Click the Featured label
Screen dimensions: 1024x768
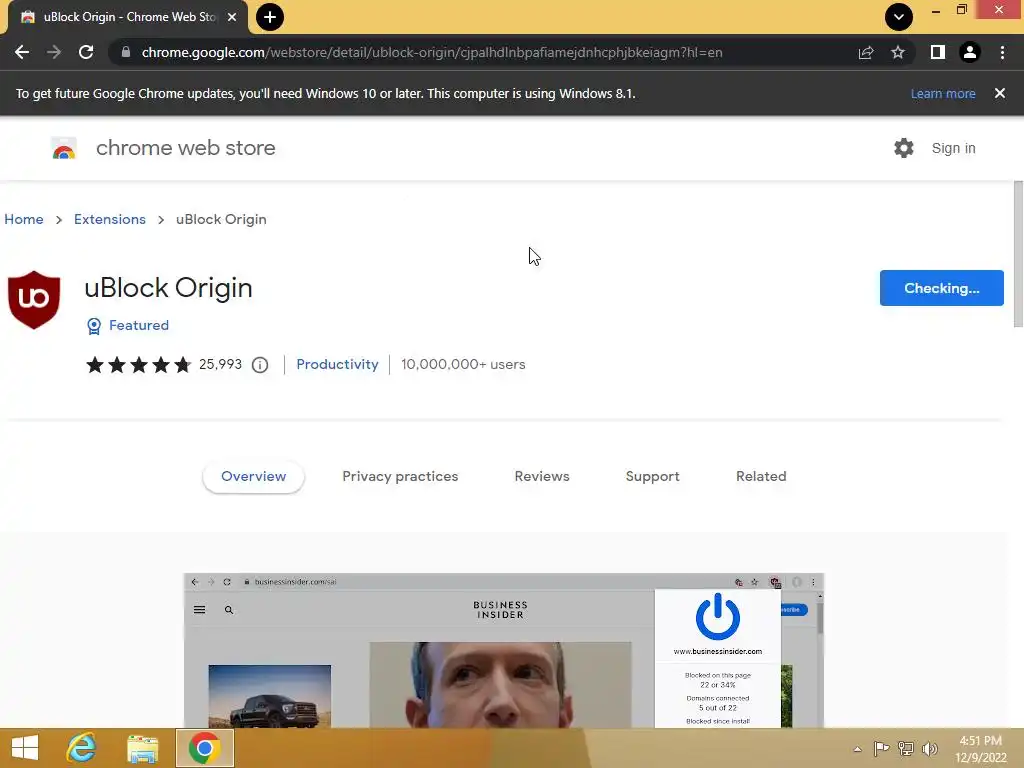pos(138,325)
